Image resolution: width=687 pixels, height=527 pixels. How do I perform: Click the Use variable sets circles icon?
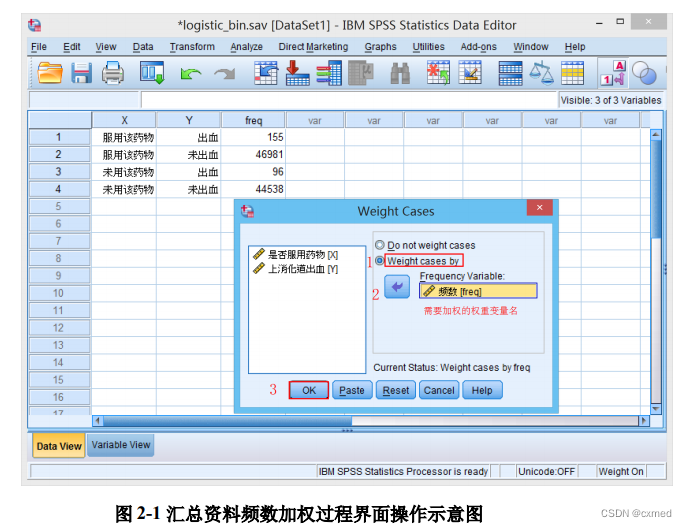[644, 73]
